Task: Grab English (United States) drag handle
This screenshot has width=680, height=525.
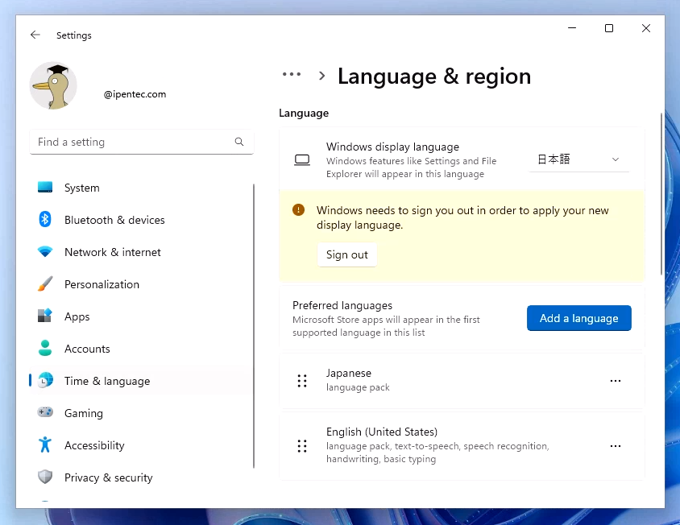Action: (x=302, y=446)
